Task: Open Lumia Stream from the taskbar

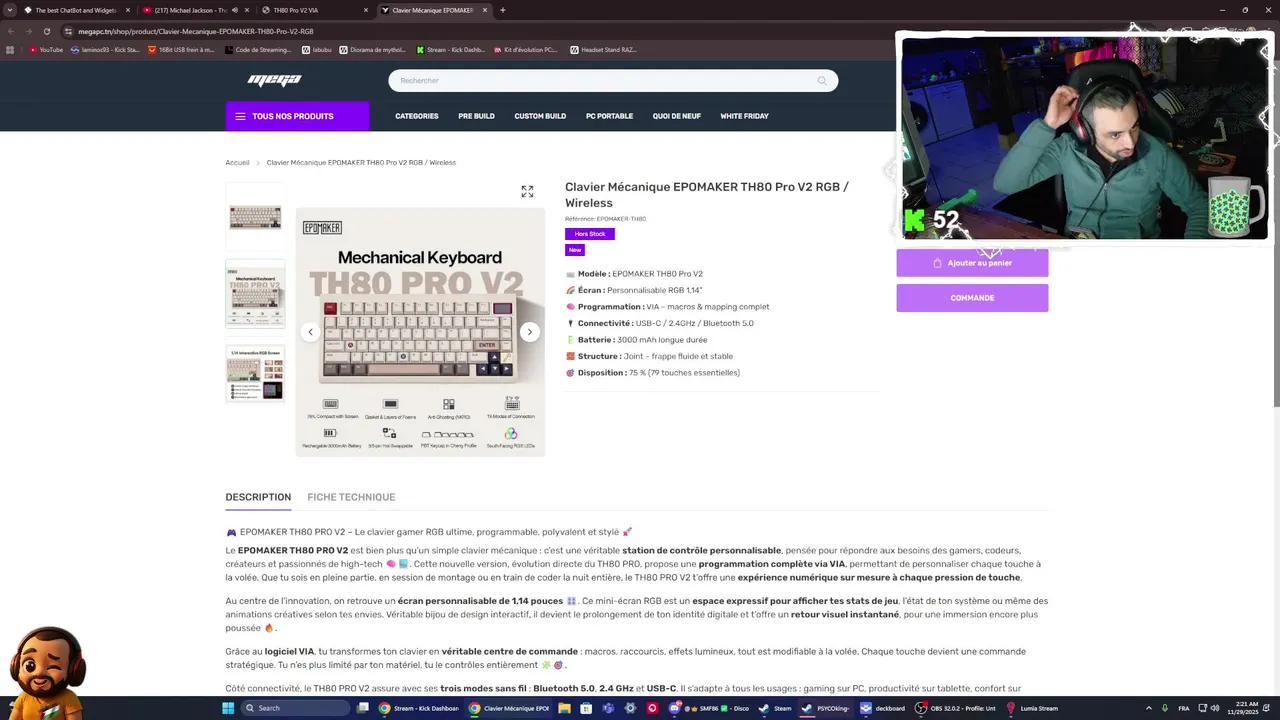Action: click(1034, 708)
